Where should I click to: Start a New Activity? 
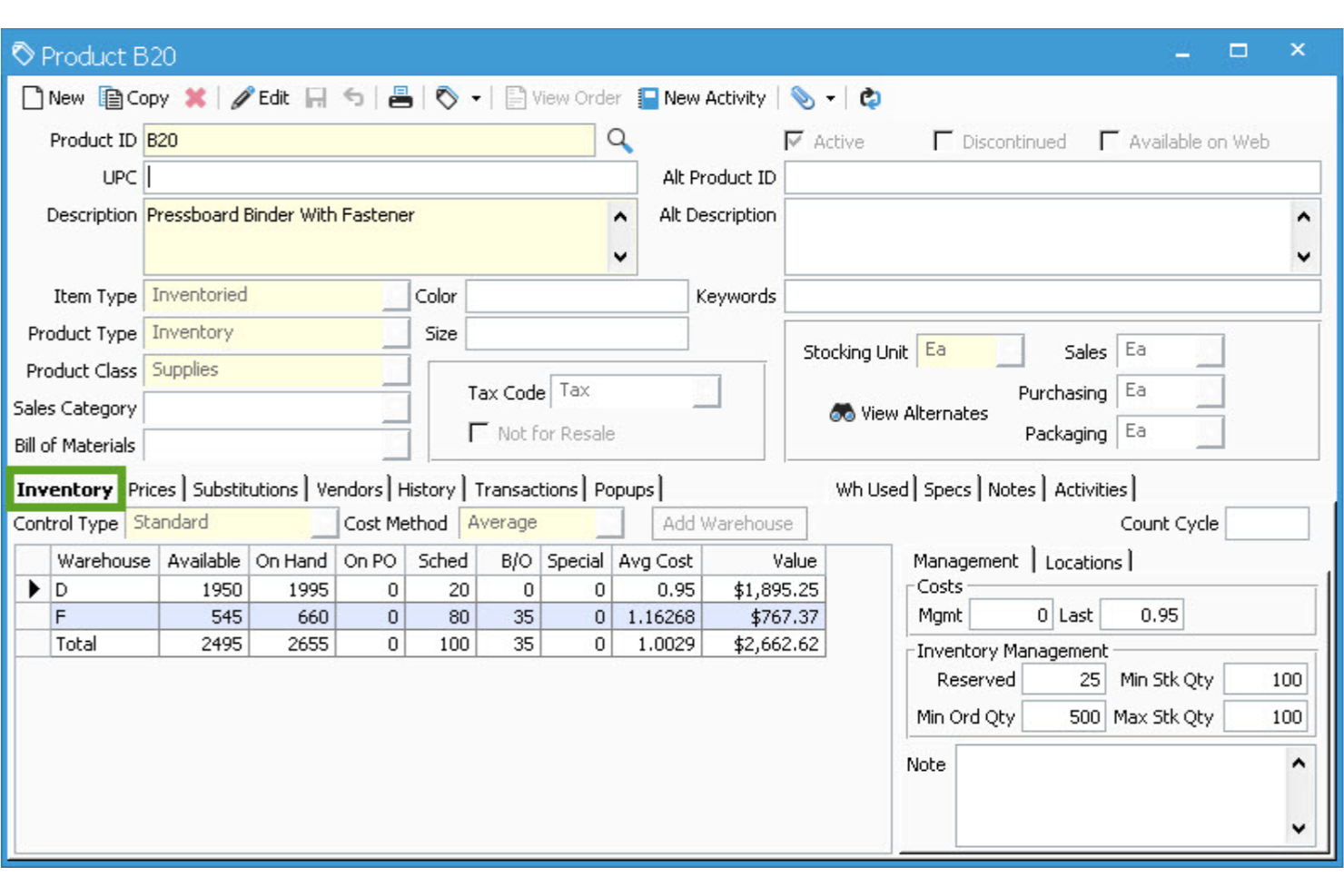pos(704,98)
